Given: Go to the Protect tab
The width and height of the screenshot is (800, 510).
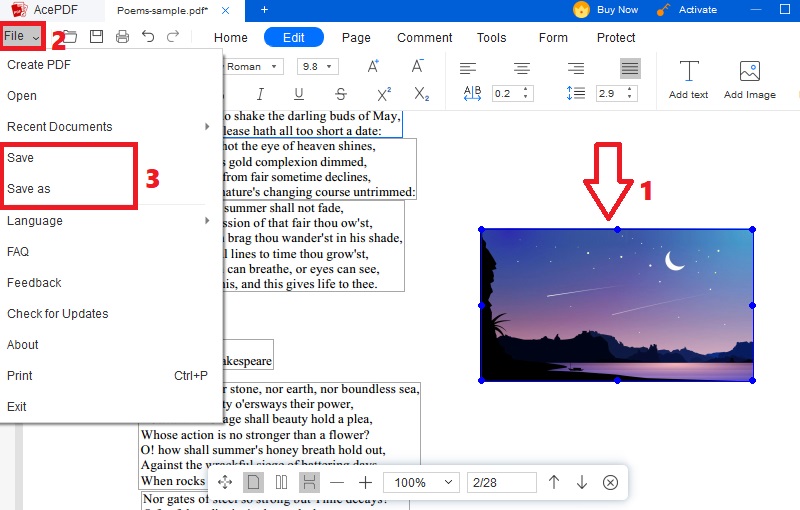Looking at the screenshot, I should coord(616,38).
